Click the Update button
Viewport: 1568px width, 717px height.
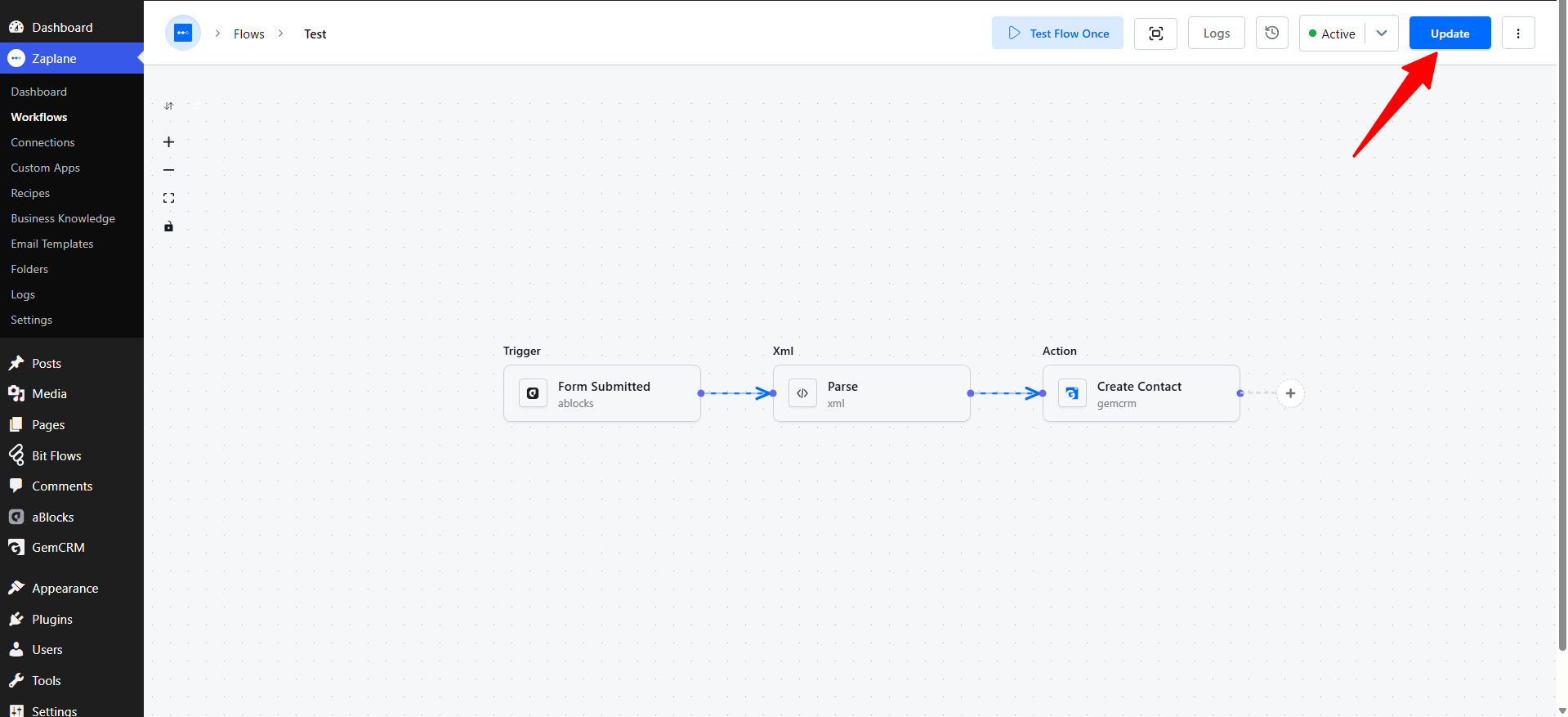[x=1450, y=34]
